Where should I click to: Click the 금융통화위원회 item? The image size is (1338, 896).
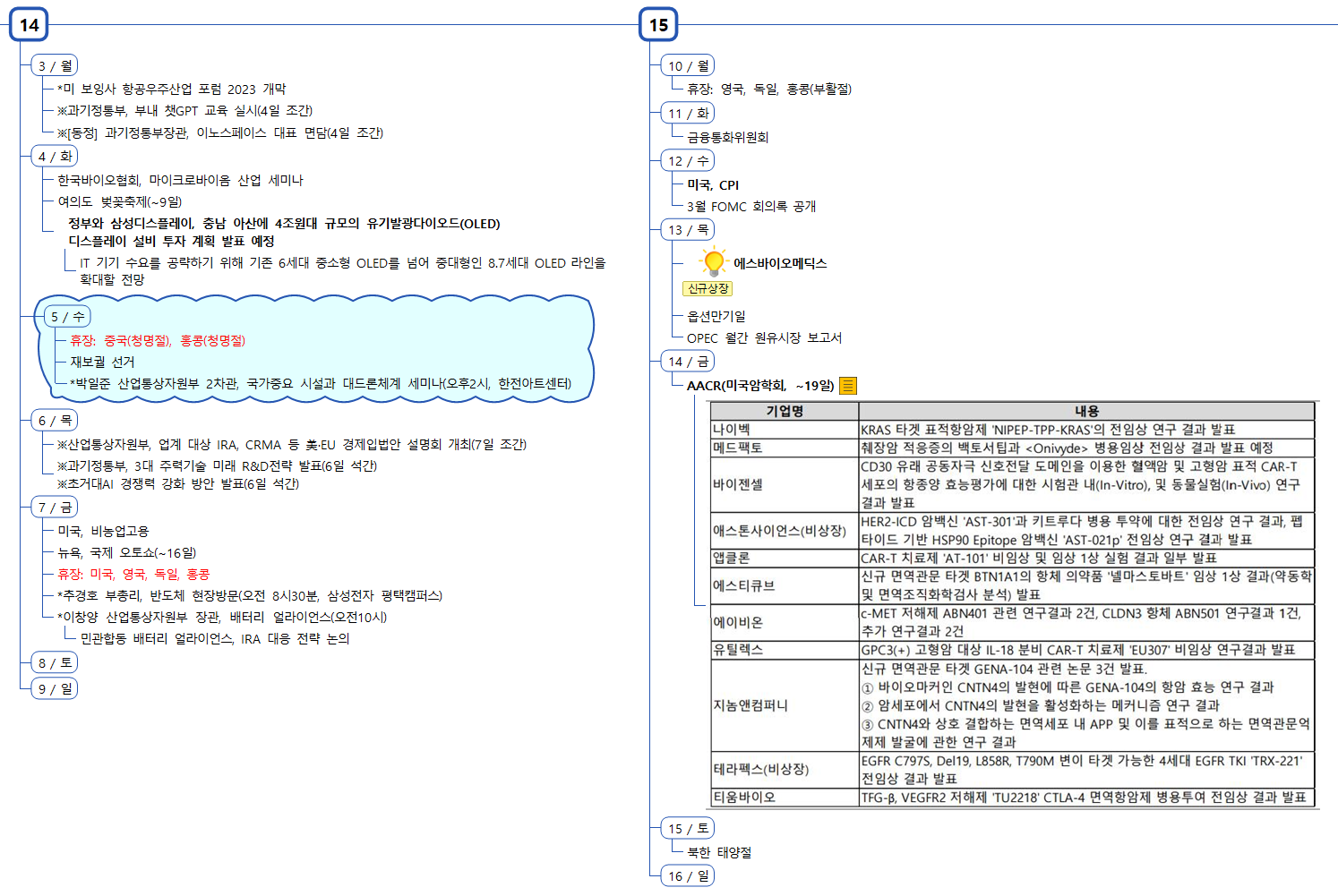[x=727, y=137]
